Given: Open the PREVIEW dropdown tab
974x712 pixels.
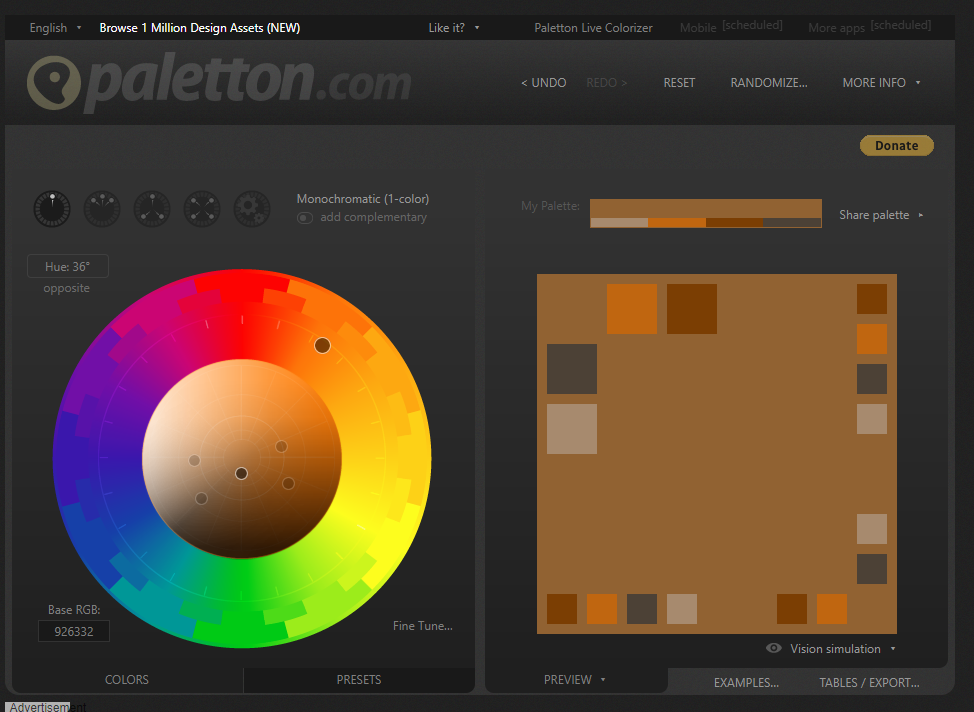Looking at the screenshot, I should (x=575, y=680).
